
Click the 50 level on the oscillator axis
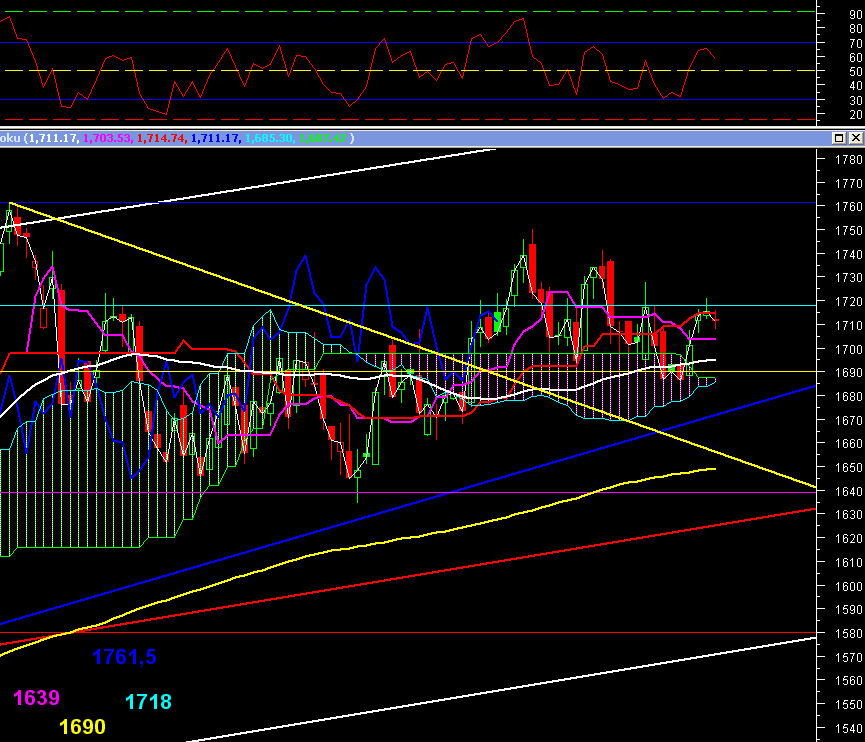coord(856,72)
